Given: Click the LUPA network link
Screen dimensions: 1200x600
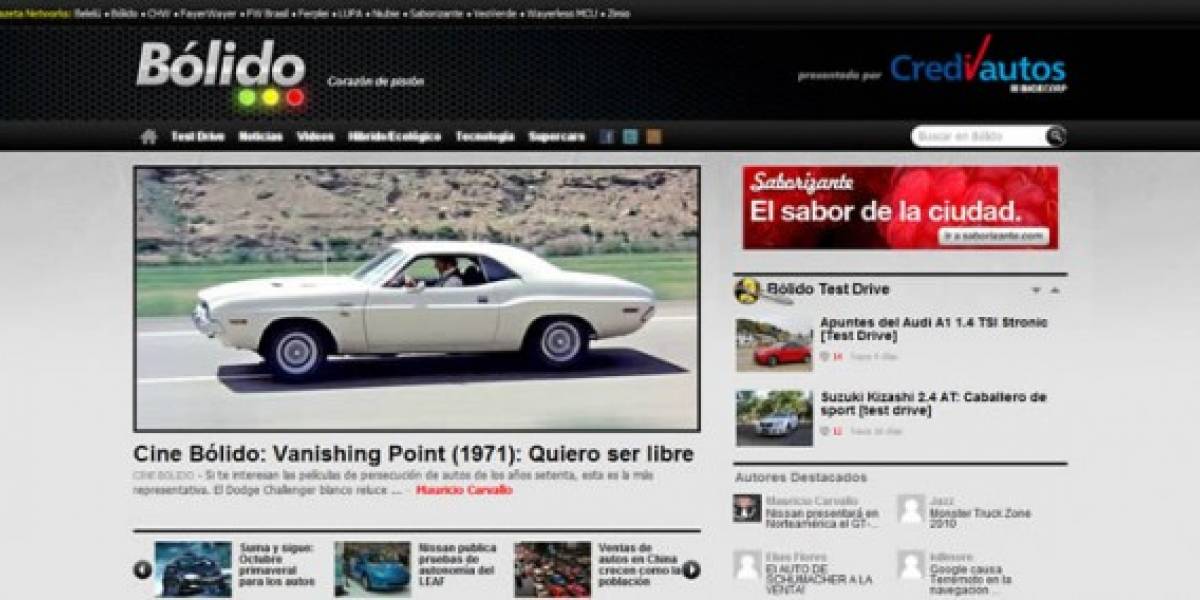Looking at the screenshot, I should (x=352, y=14).
